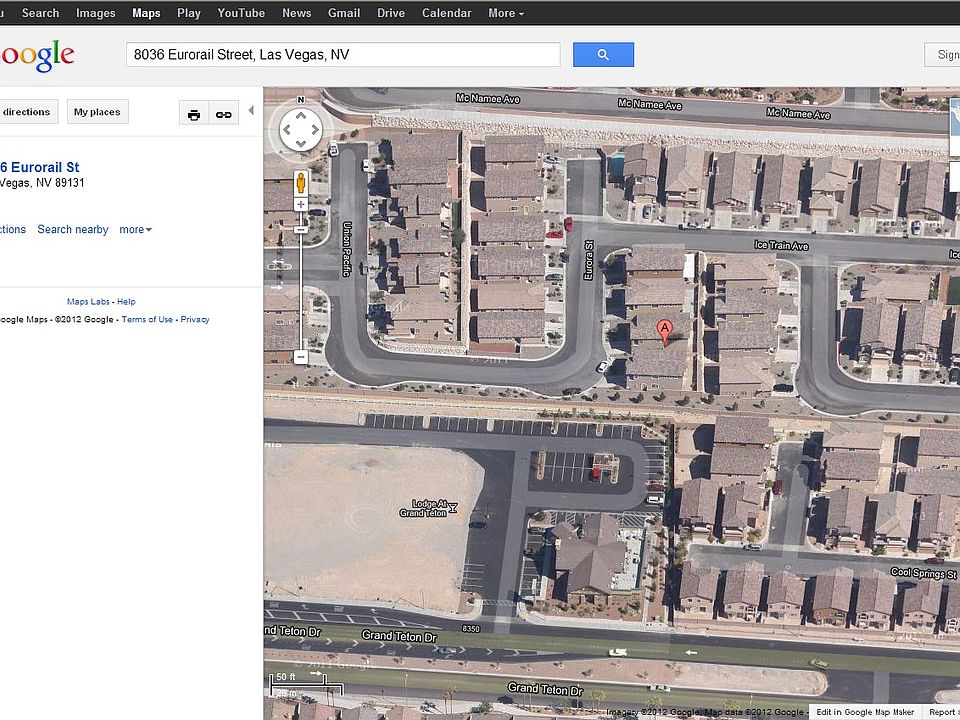This screenshot has width=960, height=720.
Task: Adjust the zoom slider handle
Action: coord(301,230)
